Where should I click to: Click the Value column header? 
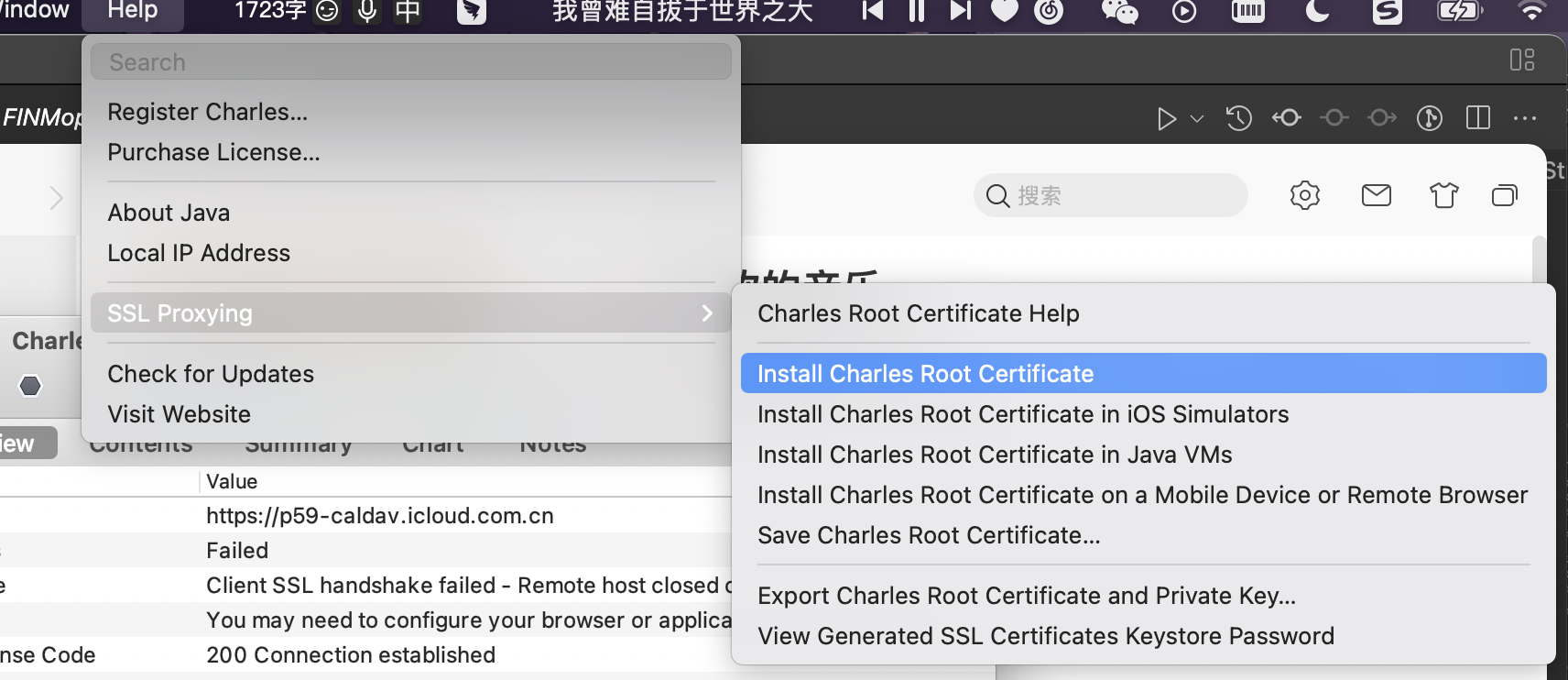(232, 481)
